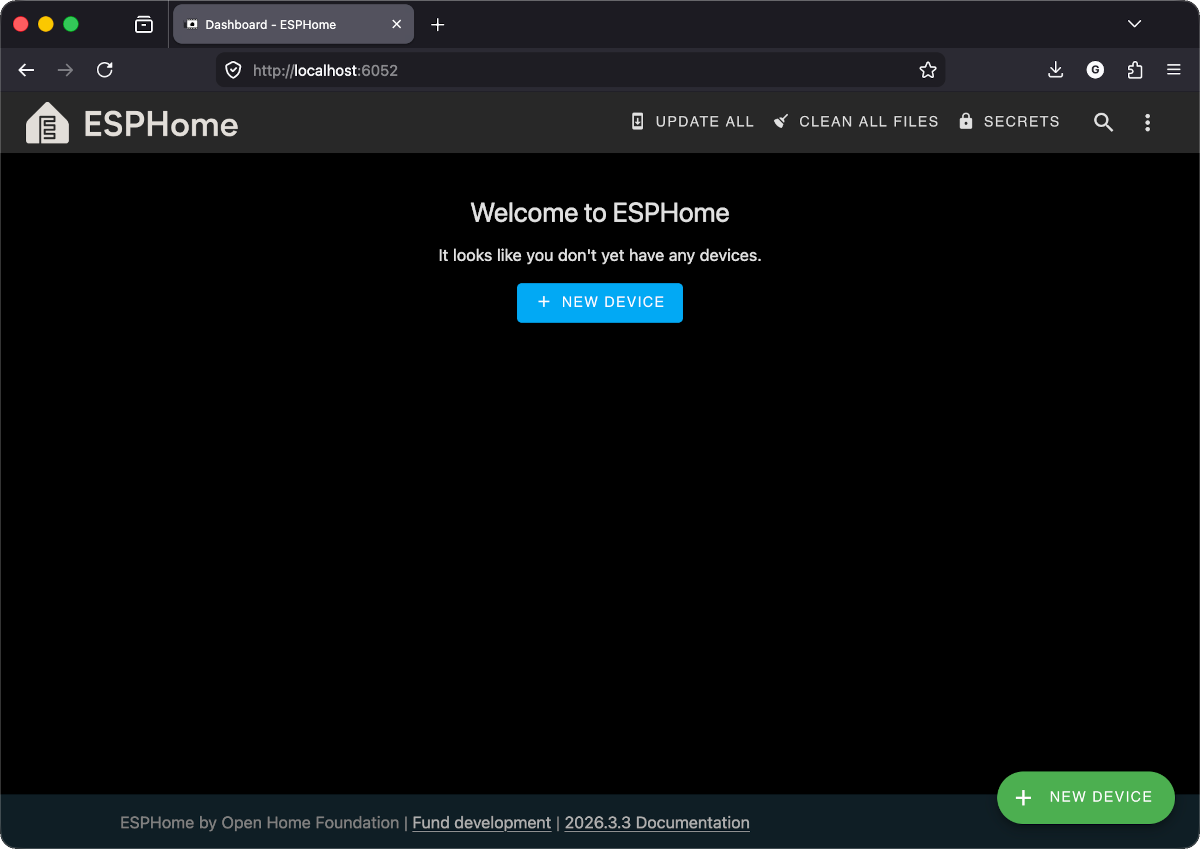Click the tab overview icon beside window controls
Image resolution: width=1200 pixels, height=849 pixels.
coord(144,24)
